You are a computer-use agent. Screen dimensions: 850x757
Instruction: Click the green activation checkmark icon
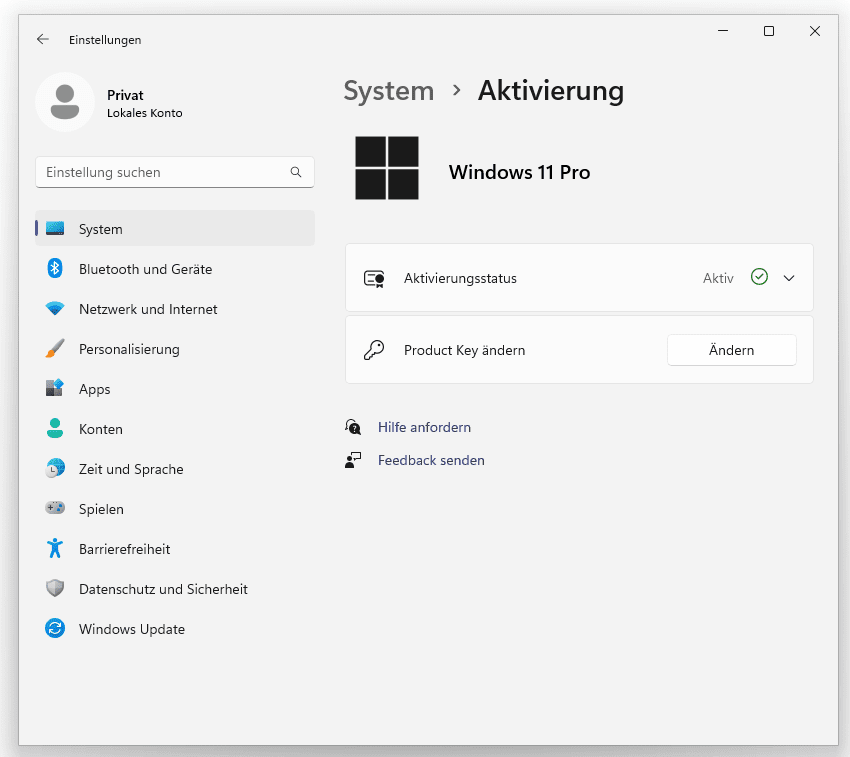click(759, 277)
